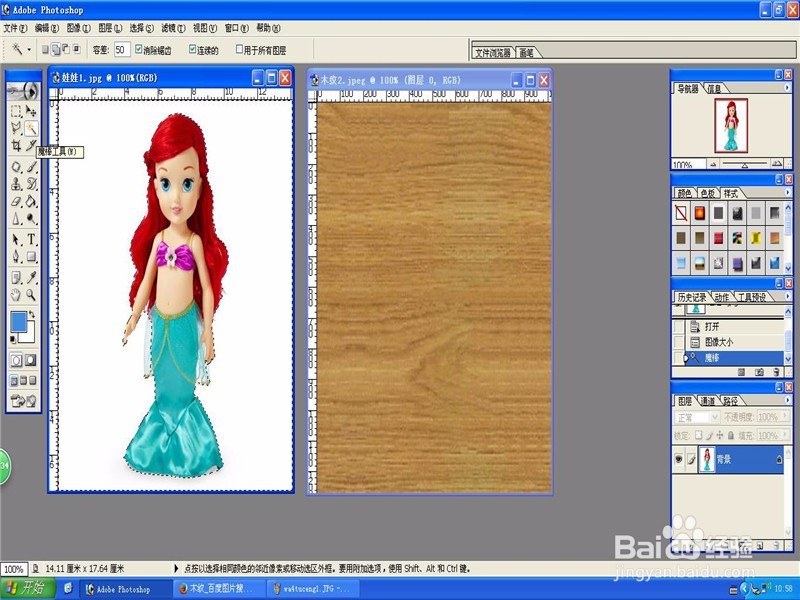Click the Navigator zoom slider
This screenshot has height=600, width=800.
[745, 164]
